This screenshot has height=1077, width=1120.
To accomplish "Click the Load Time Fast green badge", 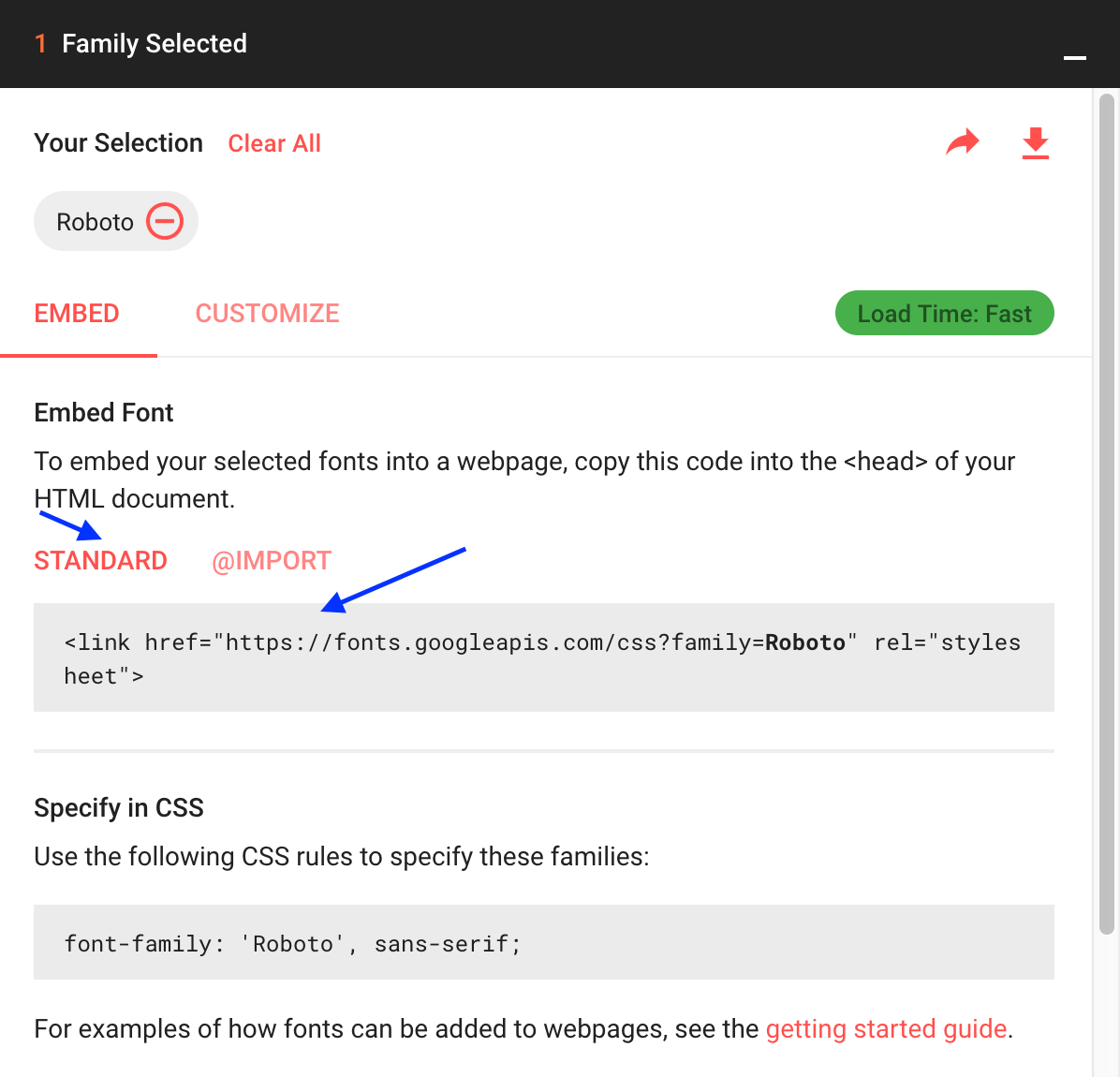I will pyautogui.click(x=944, y=313).
